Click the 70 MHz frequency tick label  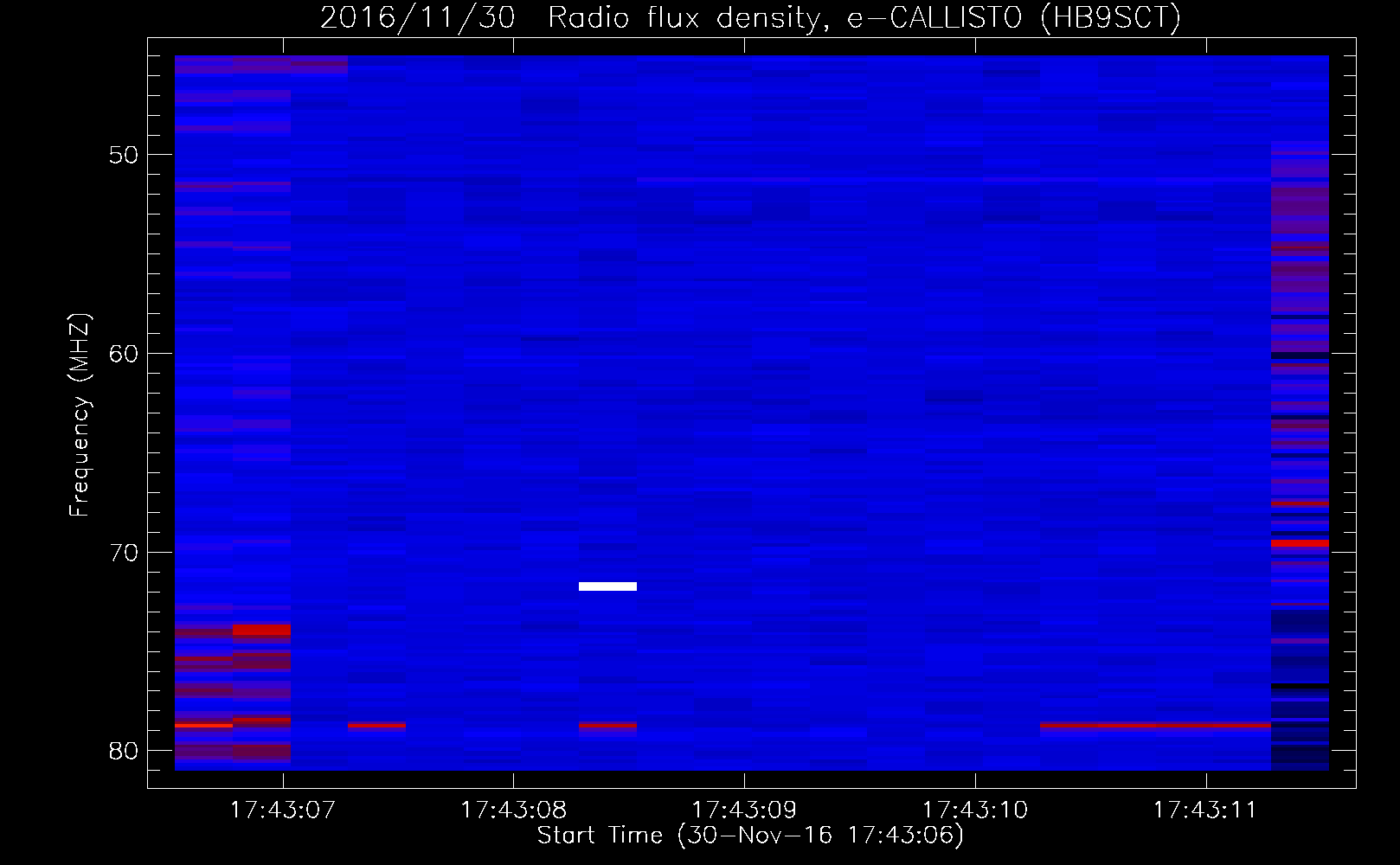pyautogui.click(x=124, y=553)
